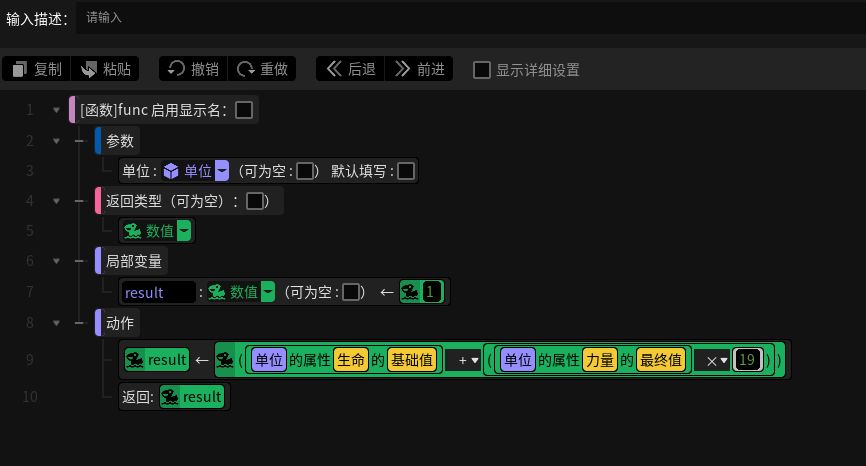
Task: Select the second 单位 variable before 力量
Action: pyautogui.click(x=518, y=360)
